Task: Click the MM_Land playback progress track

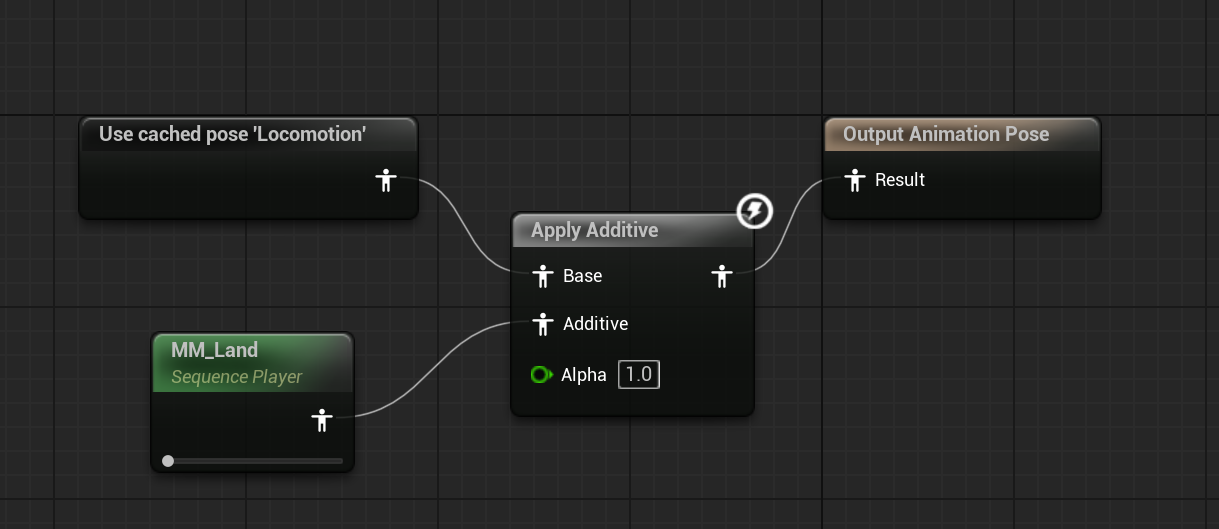Action: 253,461
